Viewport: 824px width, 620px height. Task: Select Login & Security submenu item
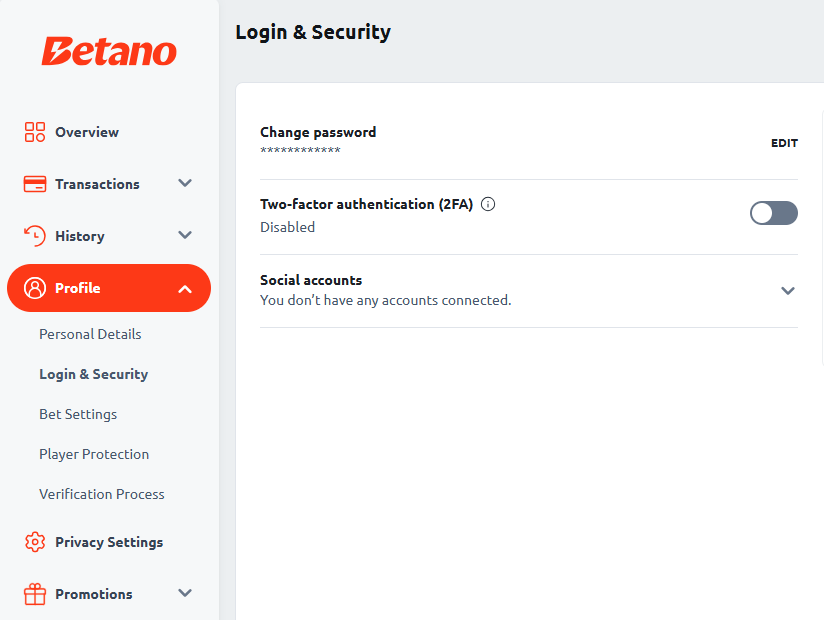coord(94,374)
